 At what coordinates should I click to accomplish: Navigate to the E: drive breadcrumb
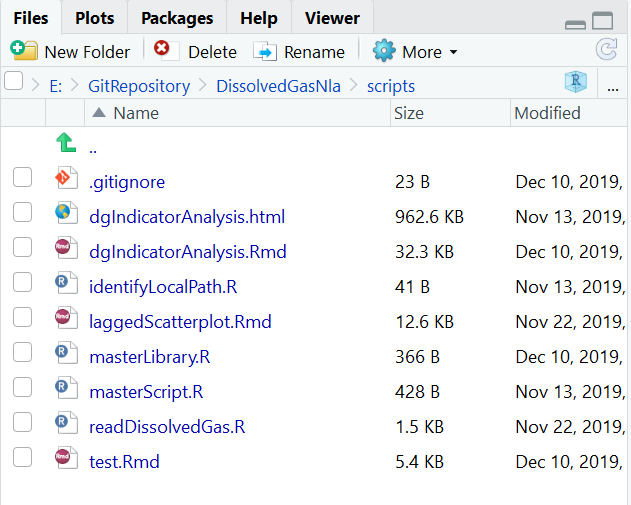click(56, 86)
